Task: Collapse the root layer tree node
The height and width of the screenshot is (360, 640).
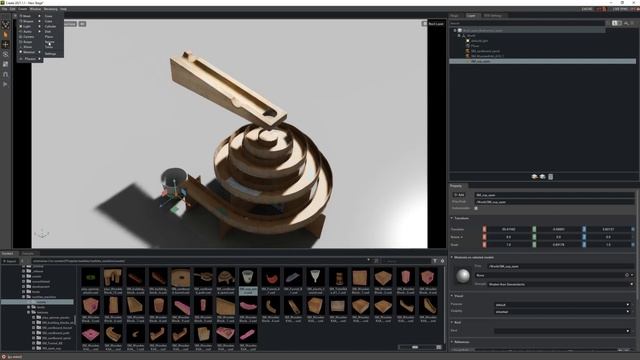Action: [x=455, y=31]
